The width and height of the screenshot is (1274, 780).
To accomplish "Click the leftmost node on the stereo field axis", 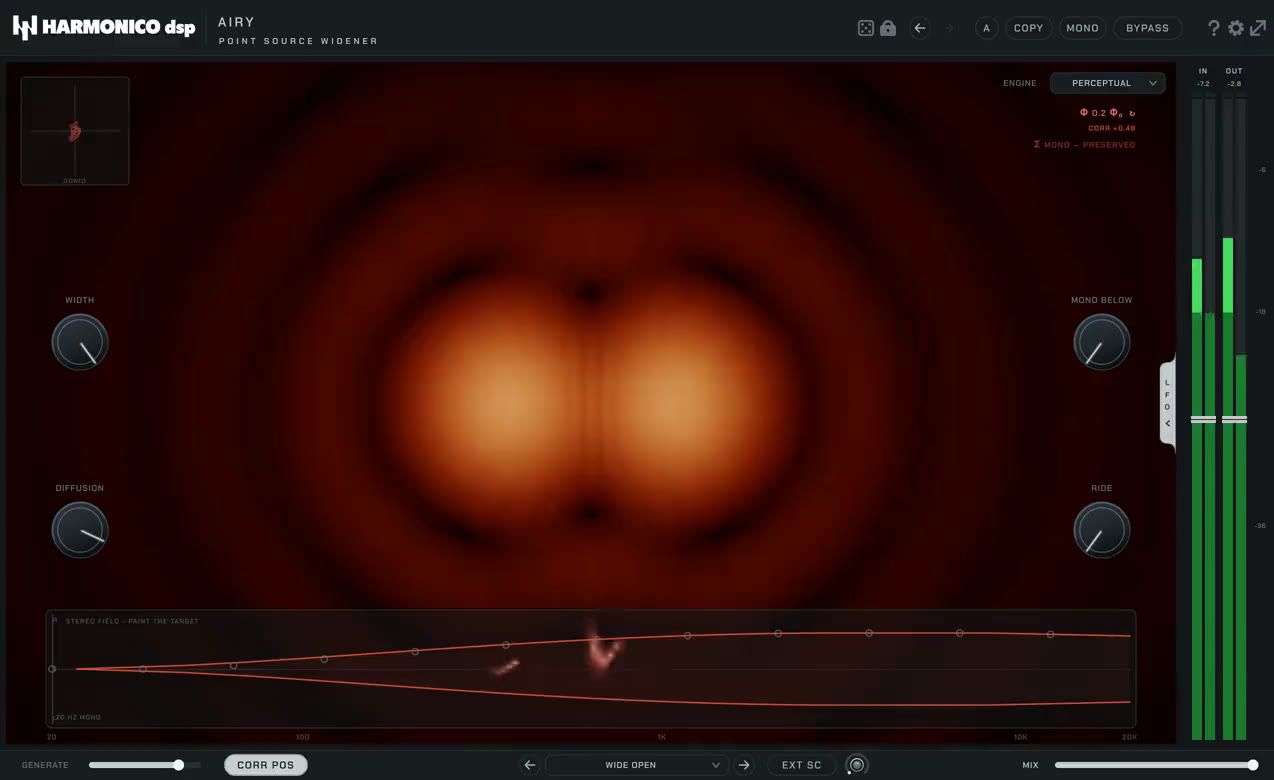I will pos(52,669).
